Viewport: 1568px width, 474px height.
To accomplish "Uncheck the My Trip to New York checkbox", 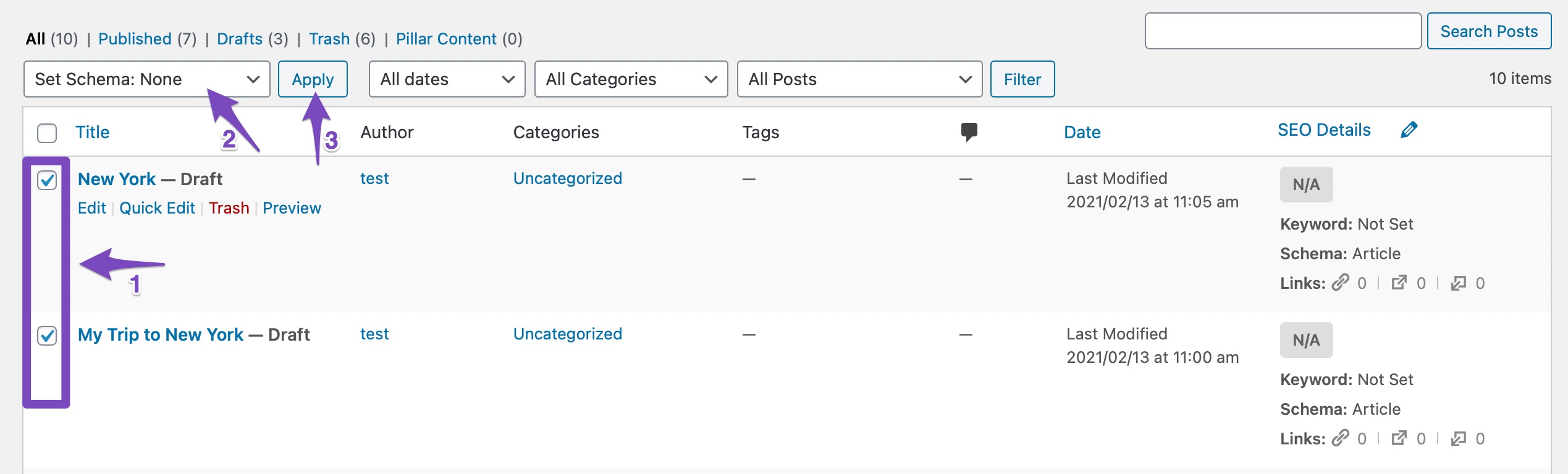I will click(47, 336).
